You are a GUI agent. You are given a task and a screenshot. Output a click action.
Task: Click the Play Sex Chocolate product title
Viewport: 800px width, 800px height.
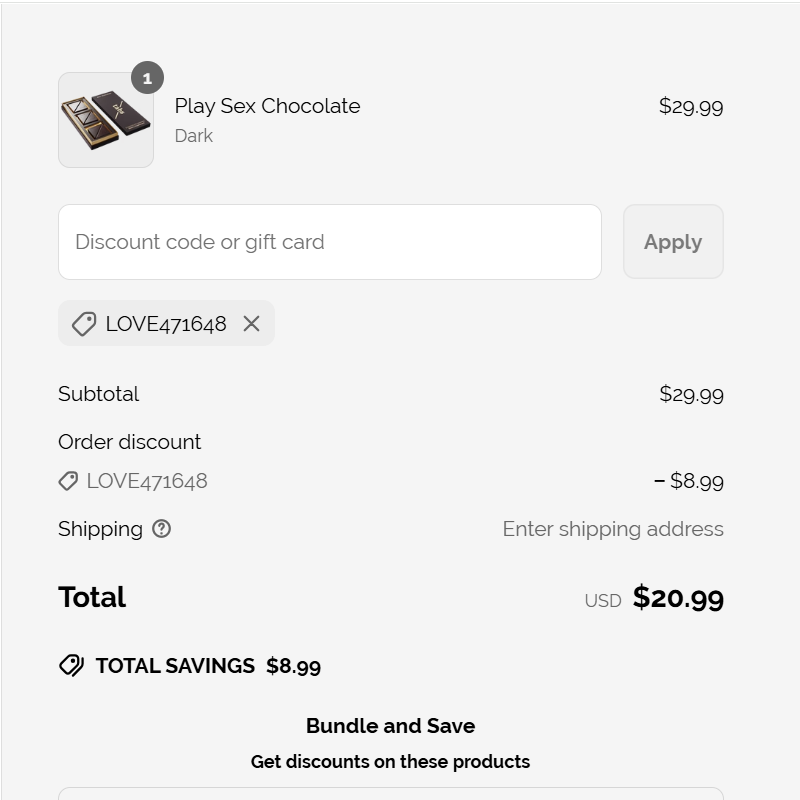[x=267, y=106]
